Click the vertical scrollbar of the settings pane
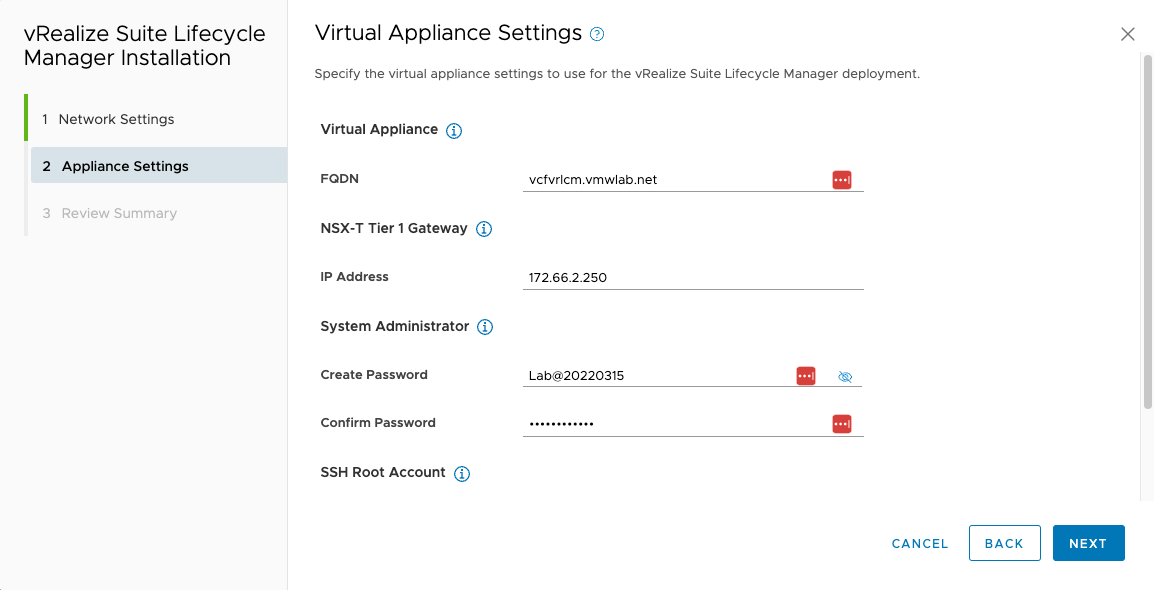Image resolution: width=1154 pixels, height=590 pixels. (1147, 230)
